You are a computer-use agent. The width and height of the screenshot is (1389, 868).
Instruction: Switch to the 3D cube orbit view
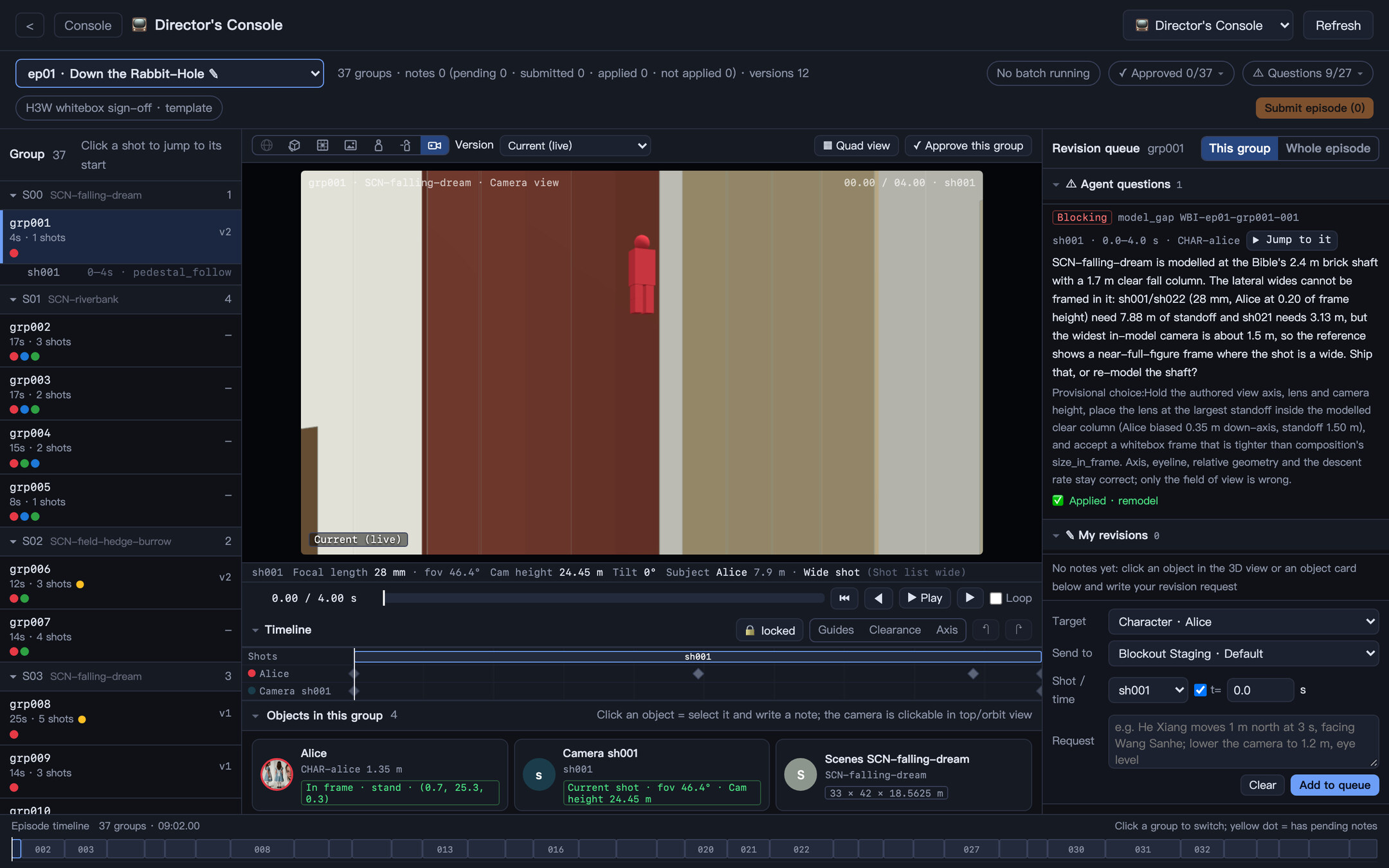(x=294, y=145)
